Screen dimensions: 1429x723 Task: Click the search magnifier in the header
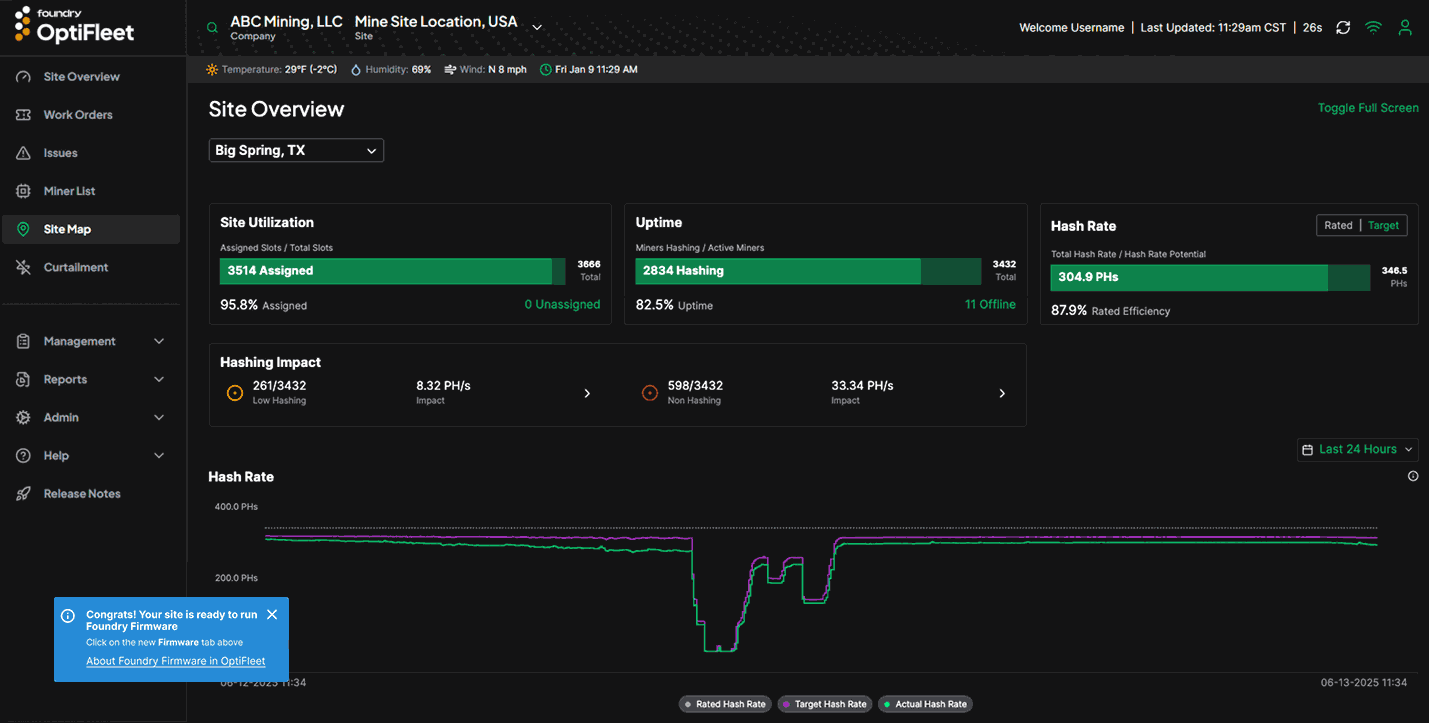click(x=211, y=27)
